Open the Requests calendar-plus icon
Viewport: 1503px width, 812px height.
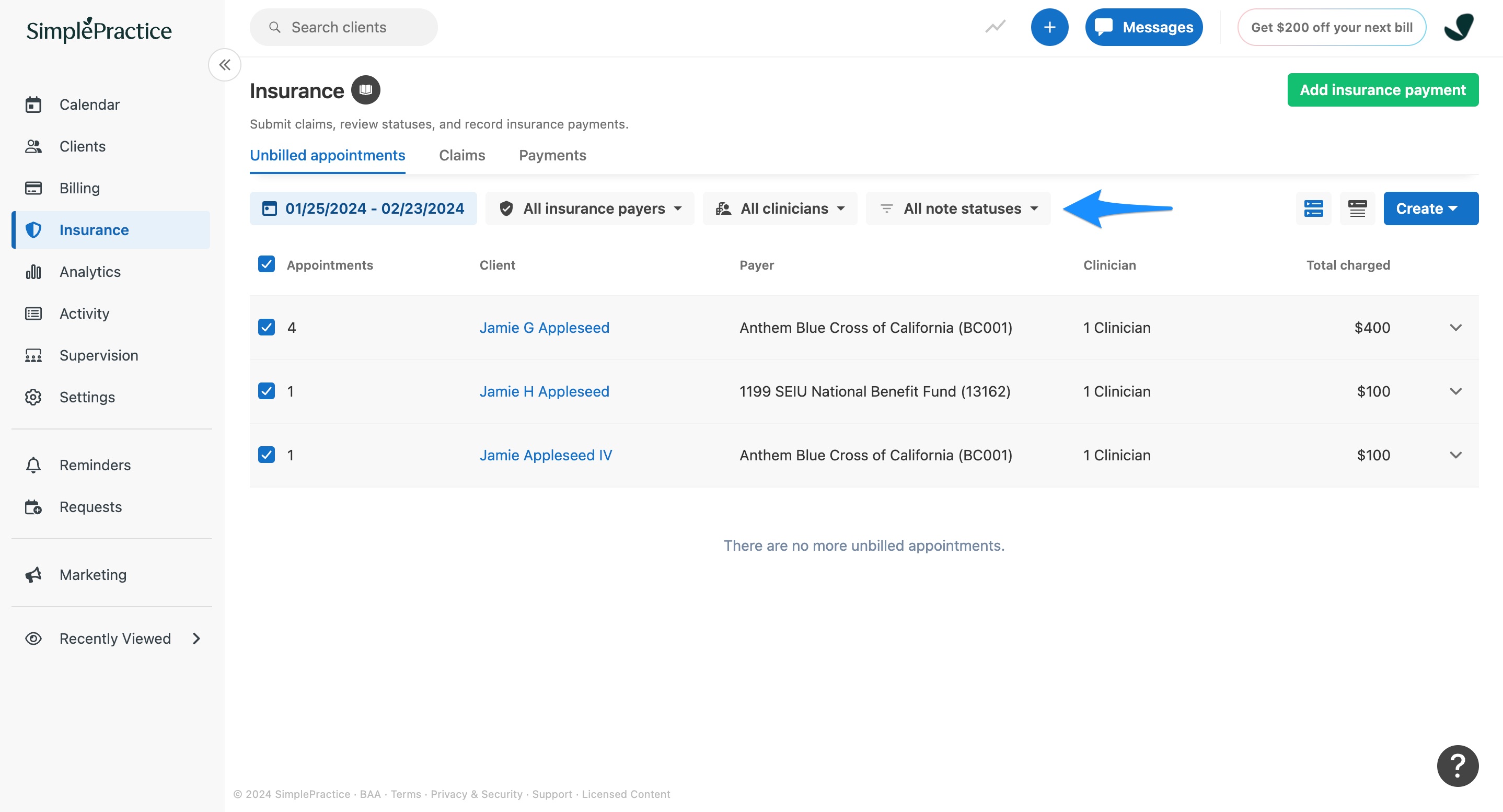click(33, 507)
